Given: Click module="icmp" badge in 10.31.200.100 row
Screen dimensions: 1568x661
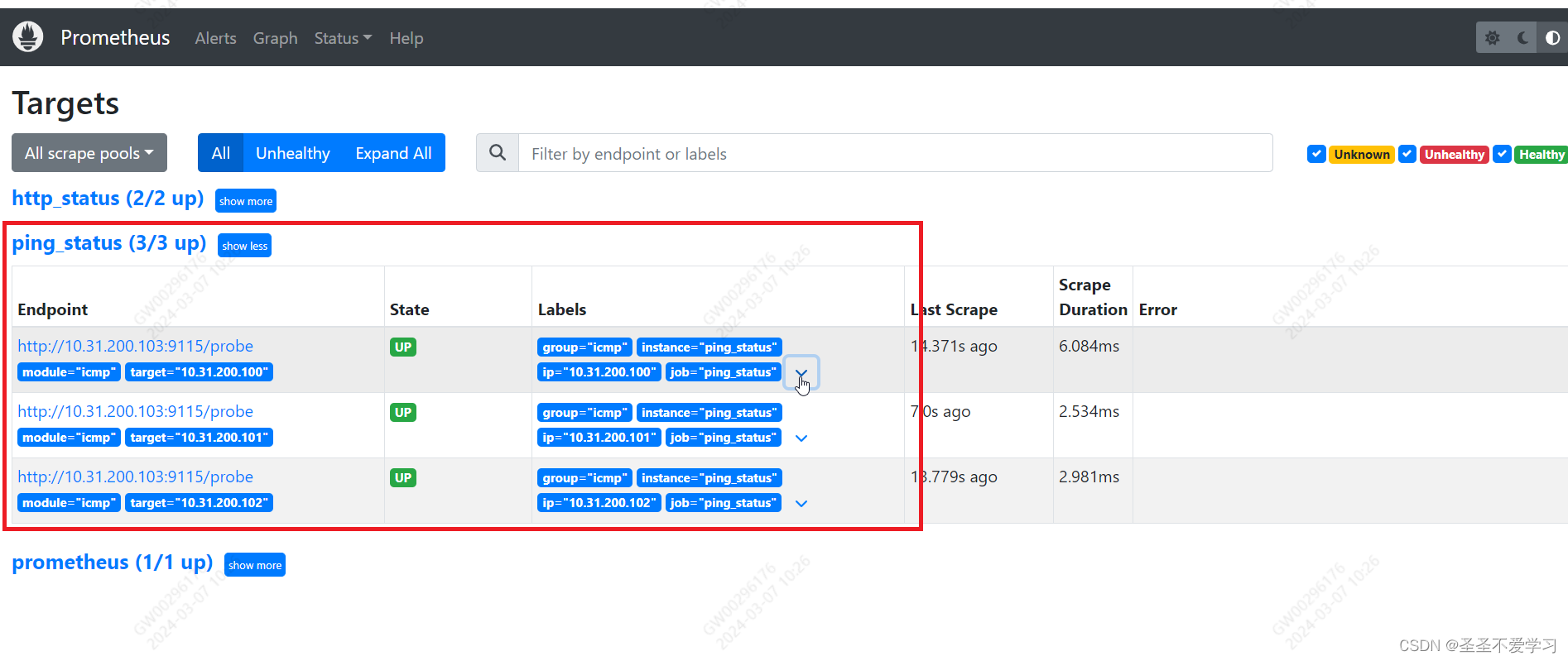Looking at the screenshot, I should coord(69,372).
